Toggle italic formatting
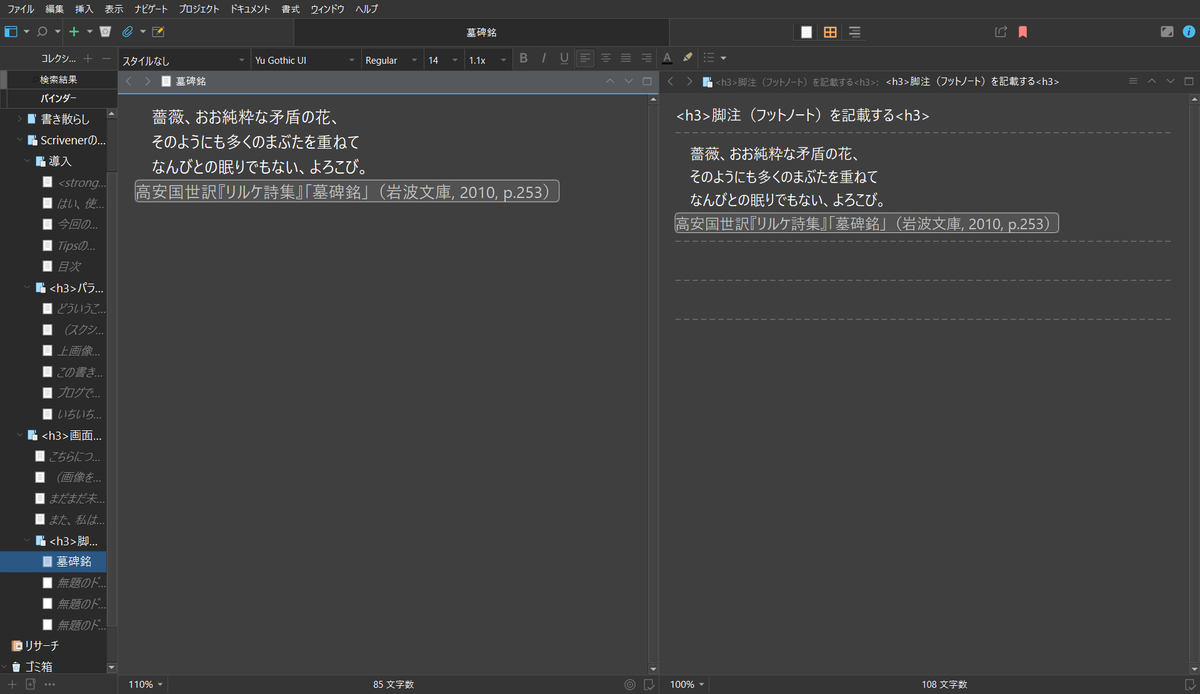1200x694 pixels. point(543,59)
